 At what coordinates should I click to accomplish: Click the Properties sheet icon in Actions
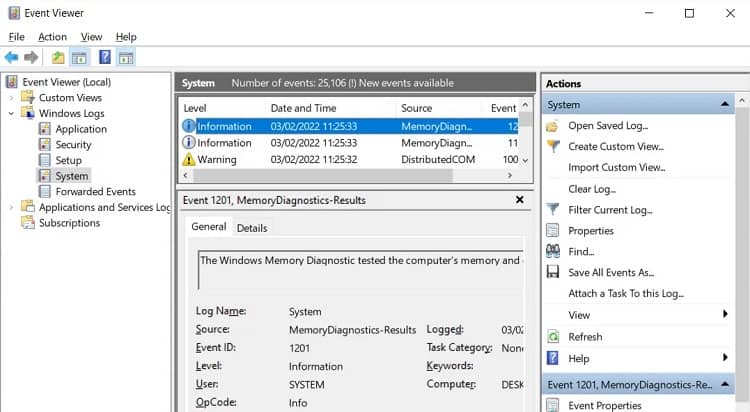[x=552, y=231]
